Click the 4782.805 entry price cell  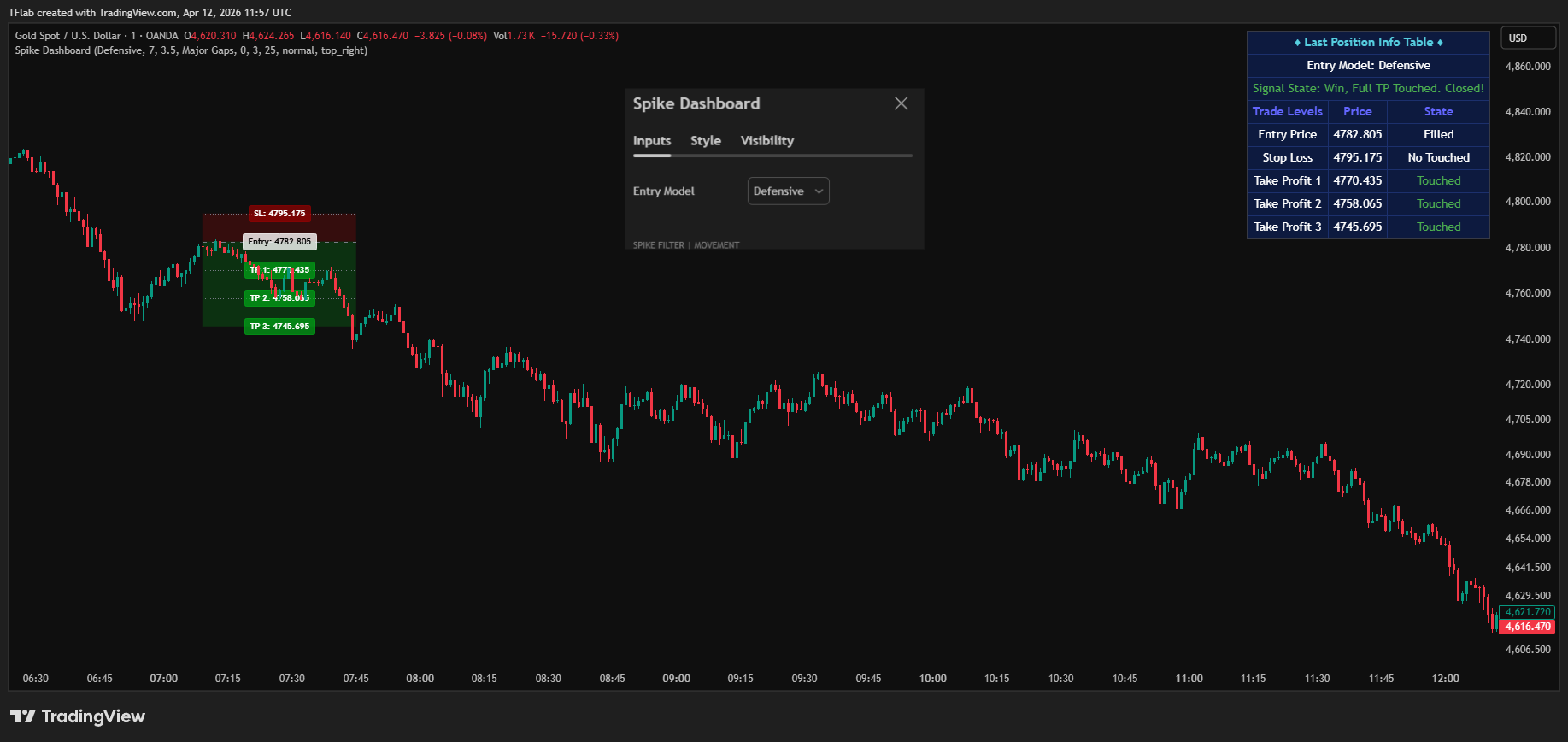pyautogui.click(x=1358, y=135)
